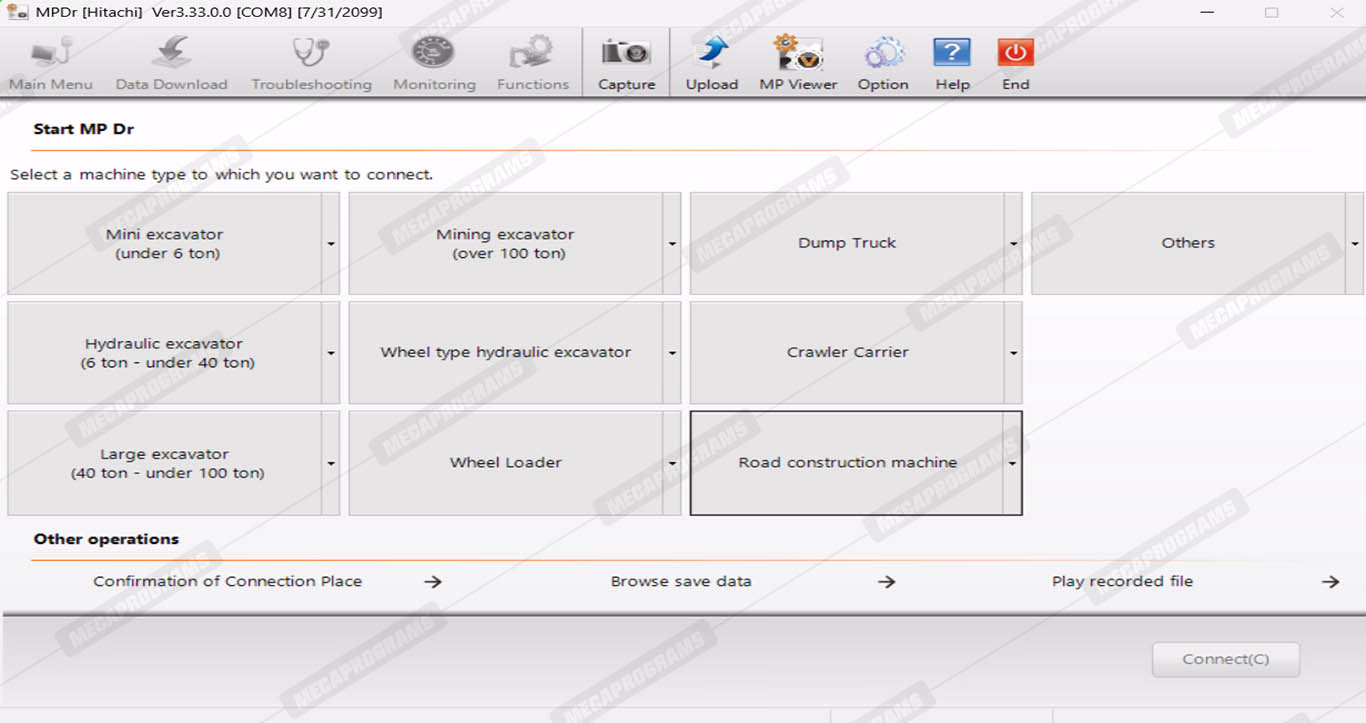Launch MP Viewer from toolbar
Image resolution: width=1366 pixels, height=723 pixels.
pos(798,54)
